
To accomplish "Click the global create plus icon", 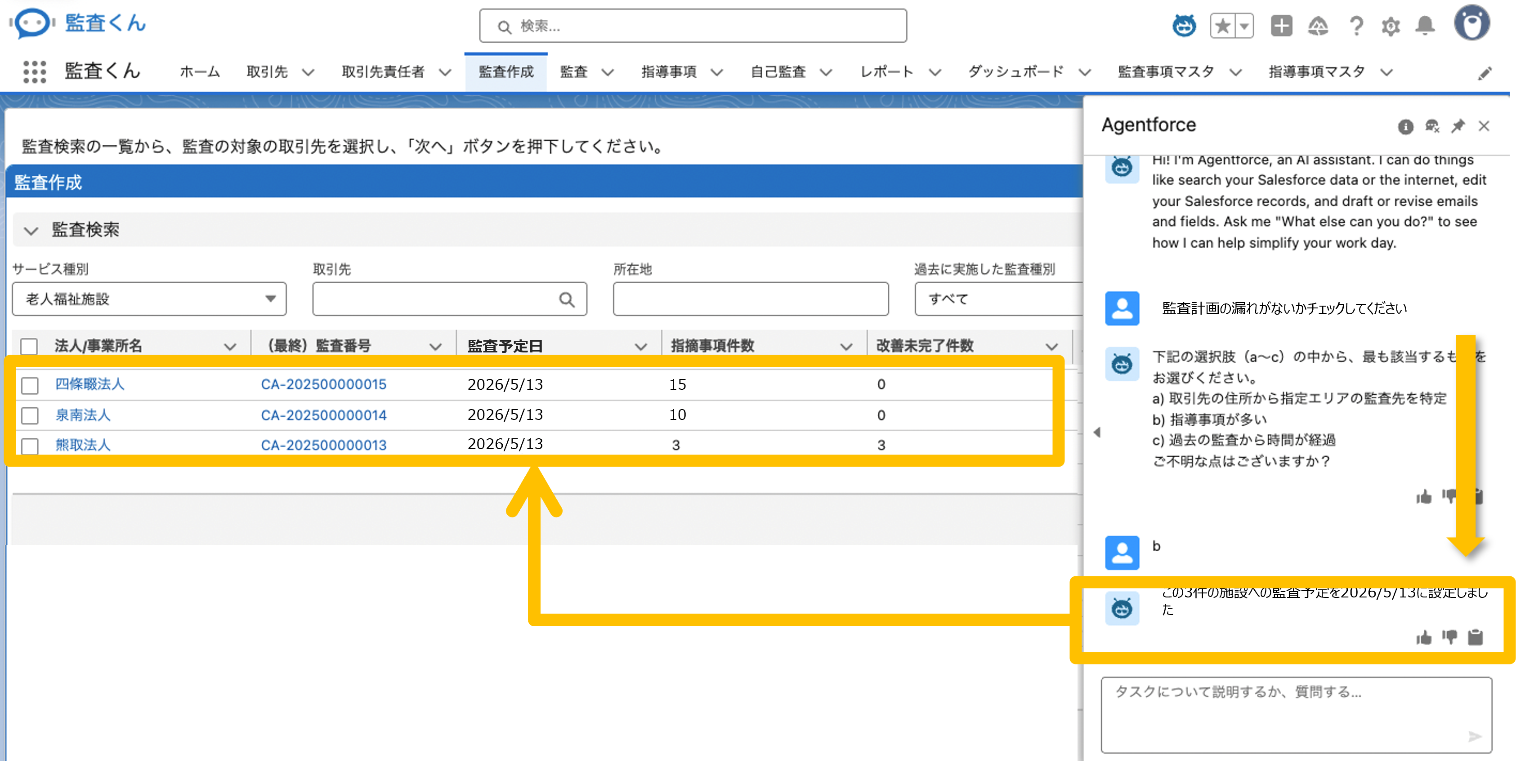I will pos(1281,26).
